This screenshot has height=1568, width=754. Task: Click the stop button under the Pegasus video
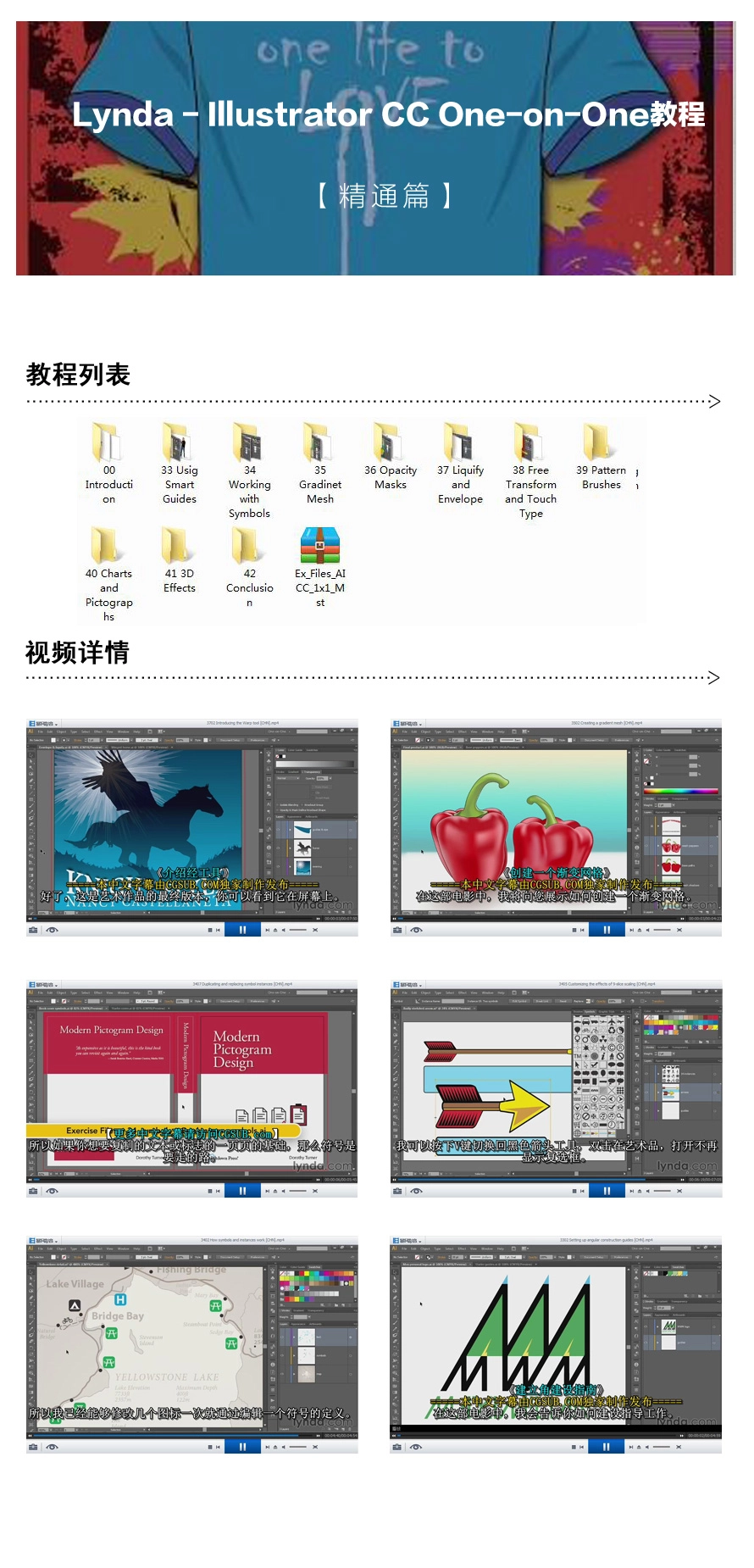pos(210,930)
